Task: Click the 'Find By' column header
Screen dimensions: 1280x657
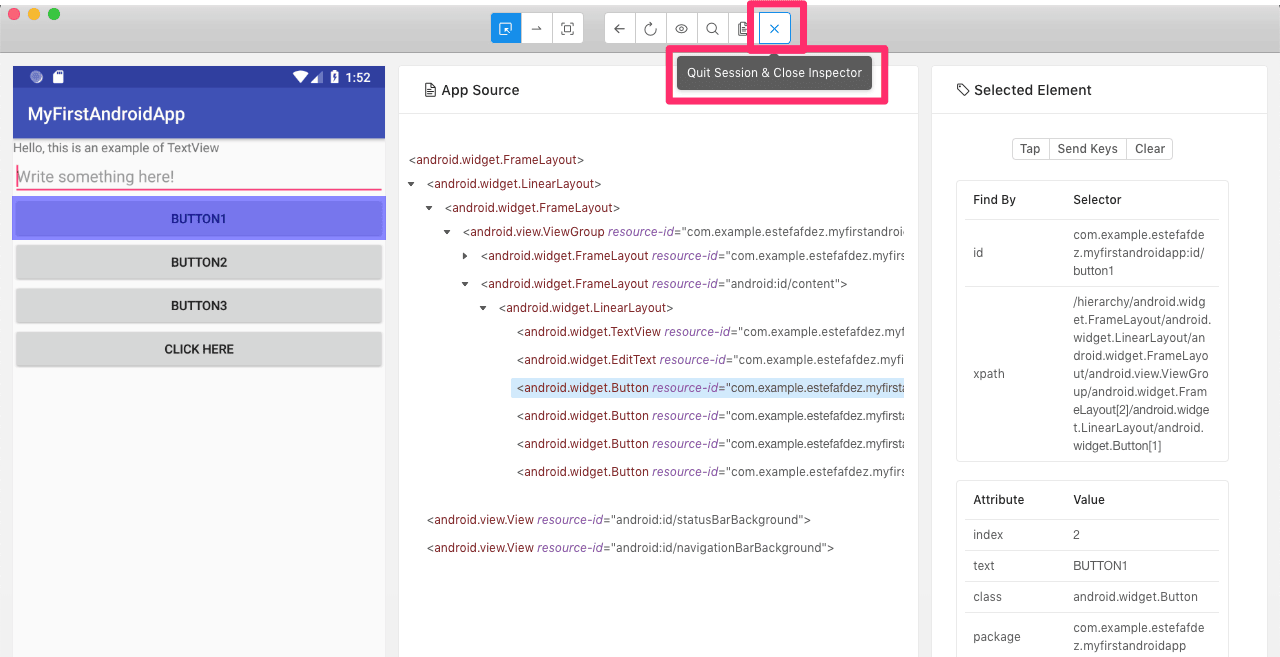Action: click(994, 200)
